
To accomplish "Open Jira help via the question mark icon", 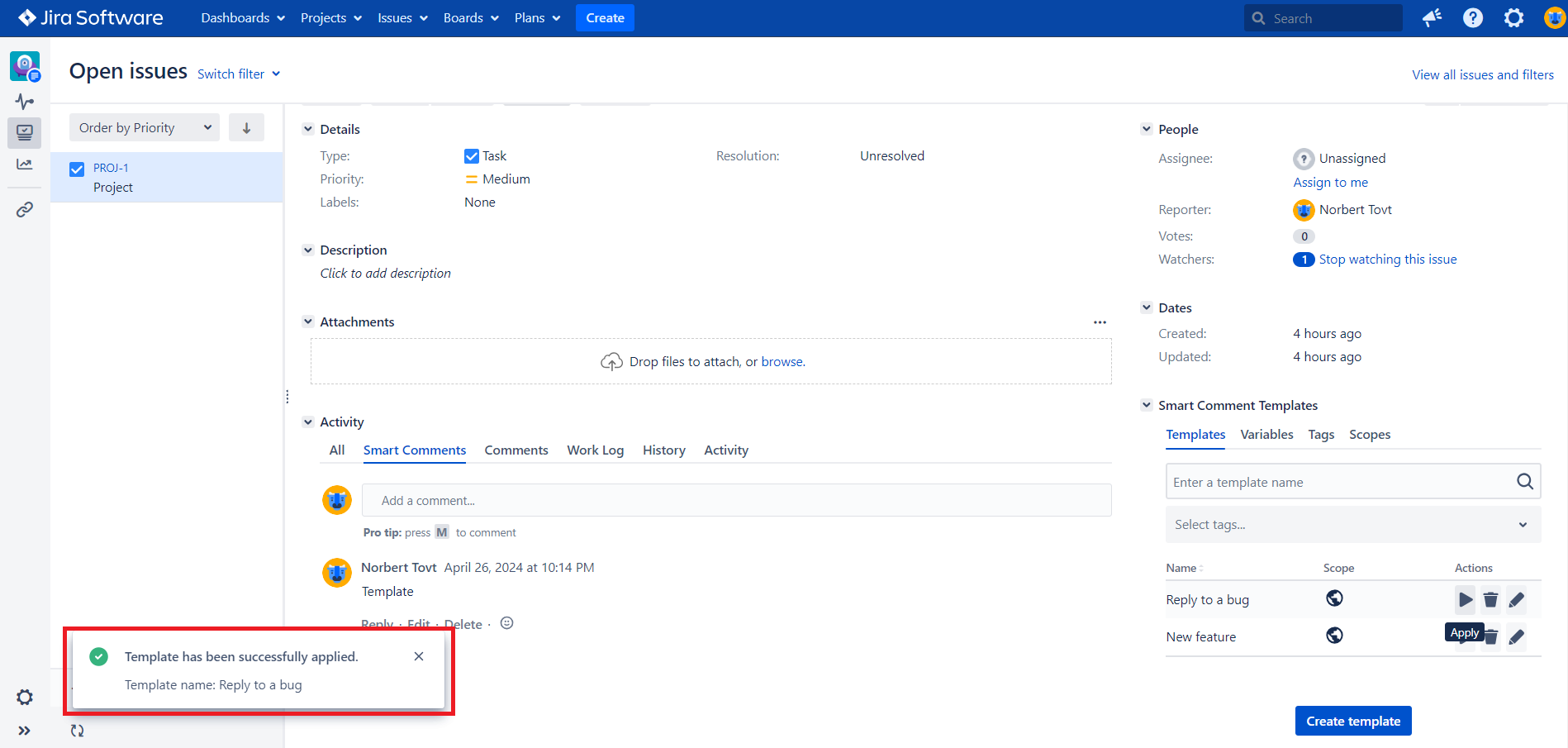I will click(1473, 17).
